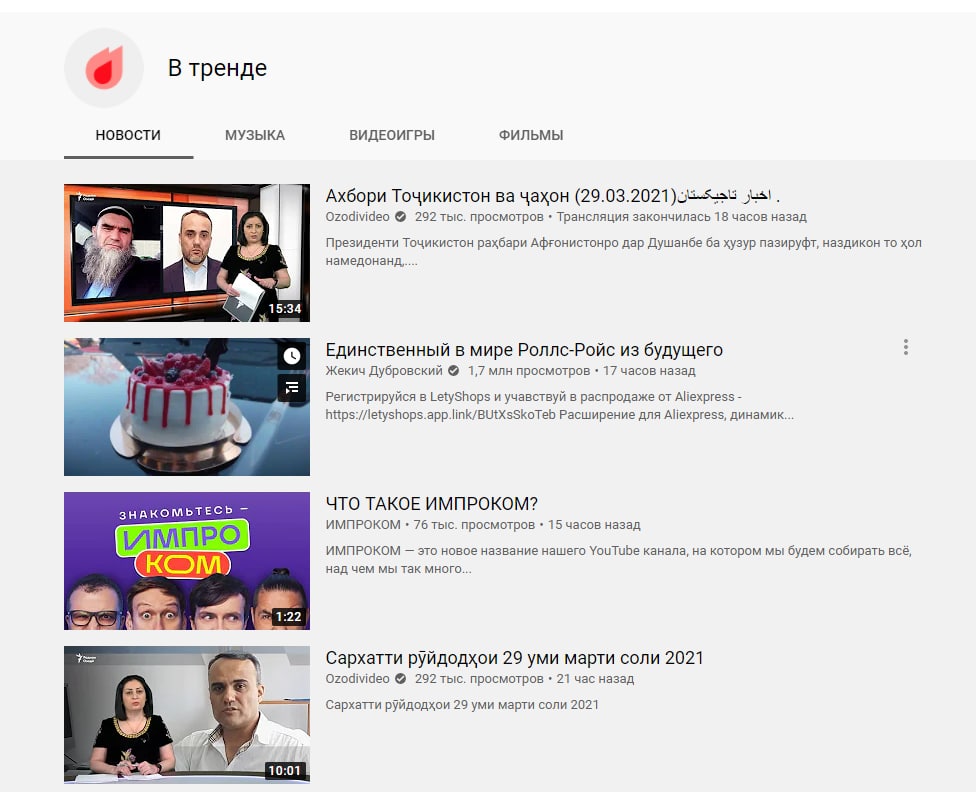Click description 'ИМПРОКОМ — это новое название'
Image resolution: width=976 pixels, height=792 pixels.
(618, 559)
